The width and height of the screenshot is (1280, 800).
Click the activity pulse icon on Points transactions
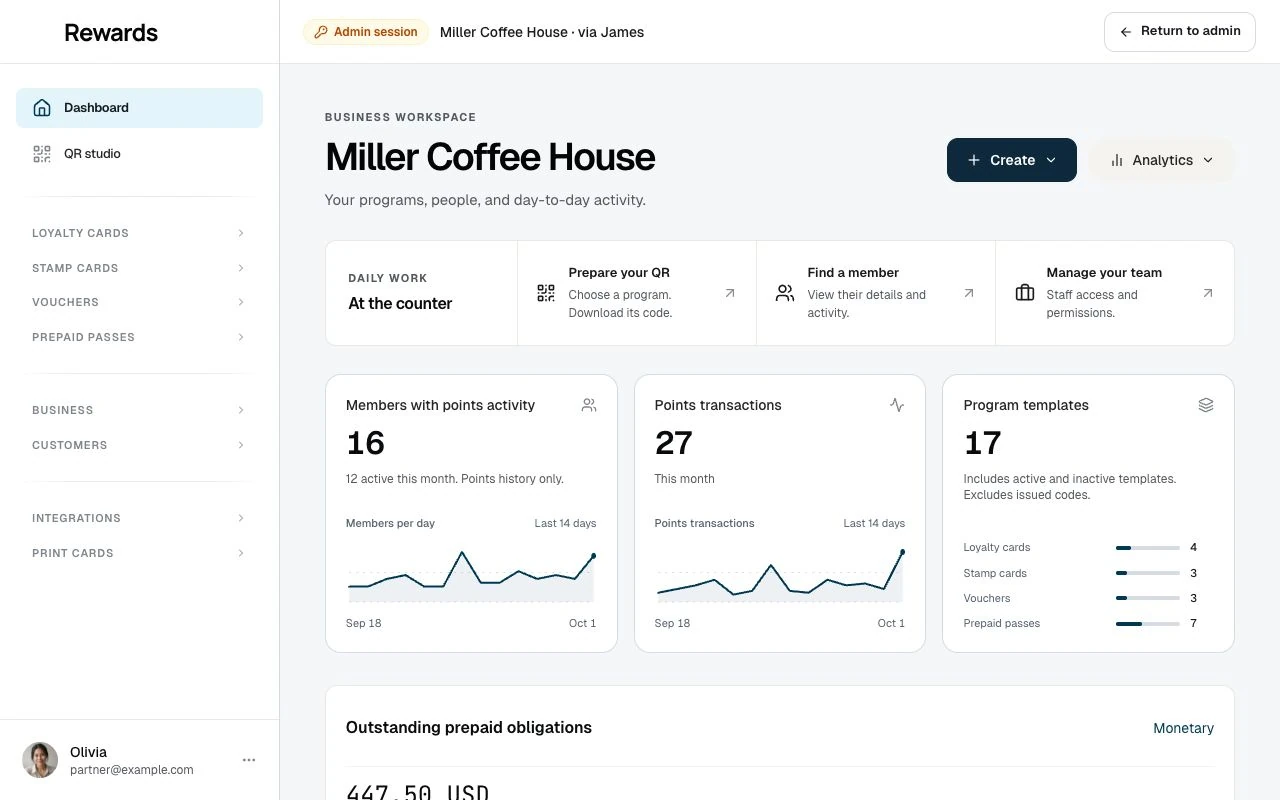click(x=897, y=405)
